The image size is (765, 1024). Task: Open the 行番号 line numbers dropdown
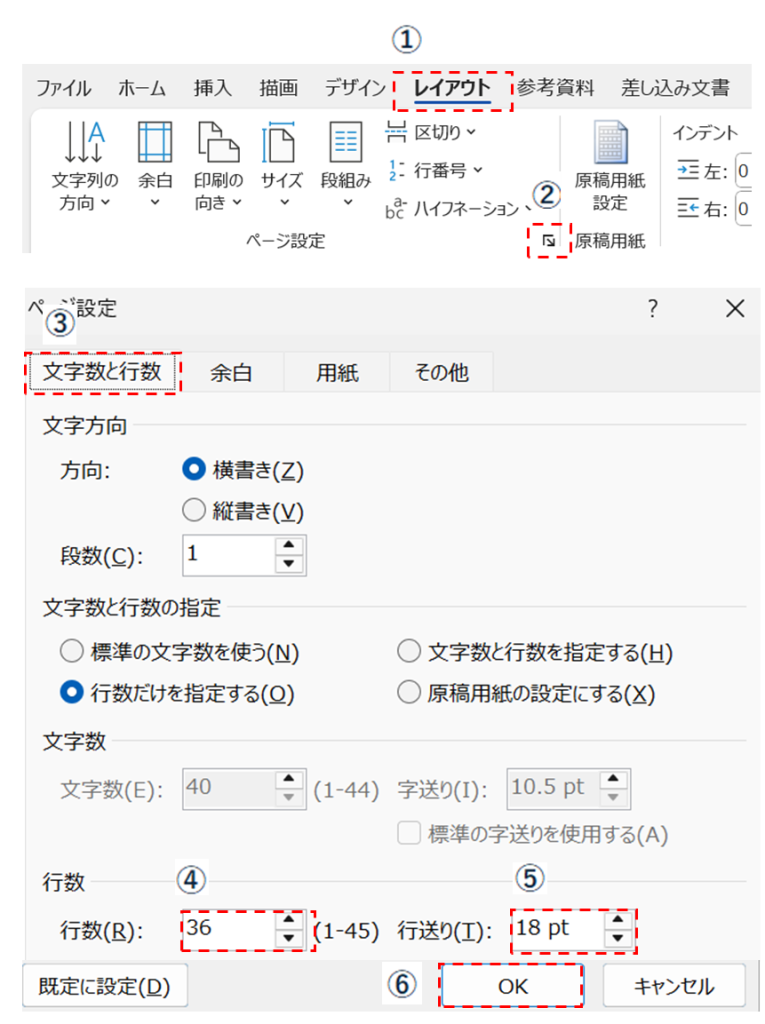436,170
